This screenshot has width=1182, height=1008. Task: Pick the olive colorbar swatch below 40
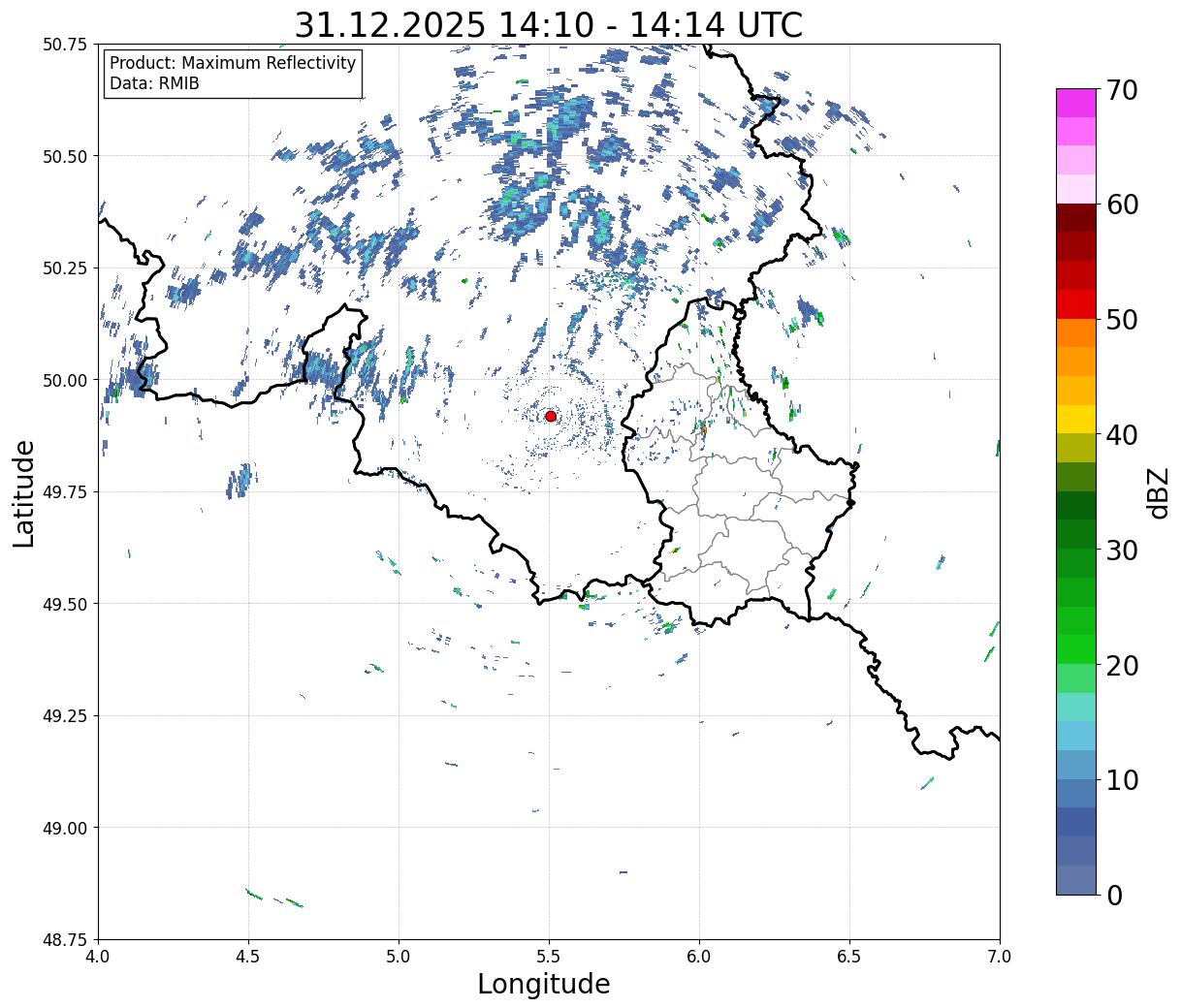(1076, 448)
